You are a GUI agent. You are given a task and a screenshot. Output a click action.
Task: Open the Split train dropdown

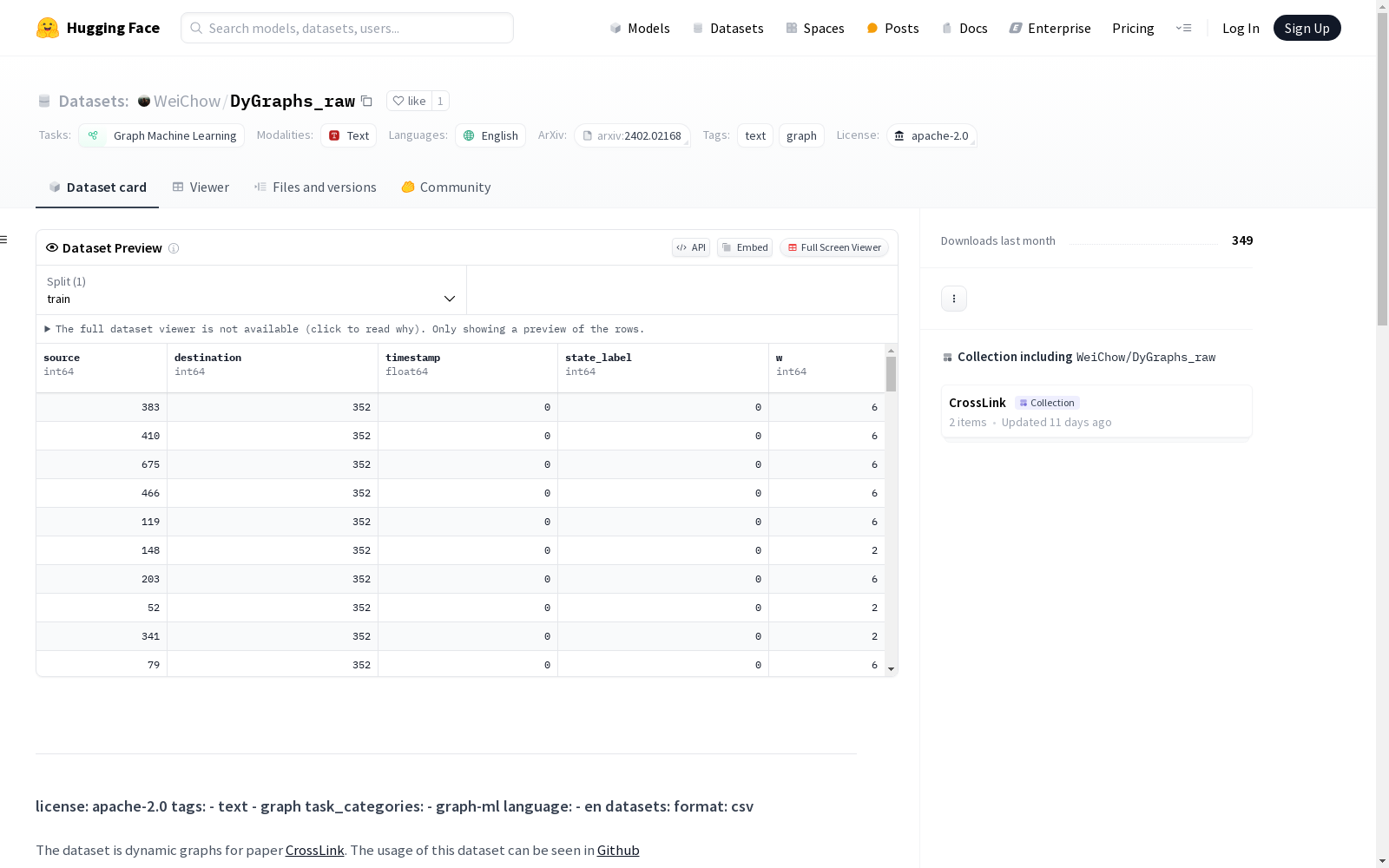252,290
